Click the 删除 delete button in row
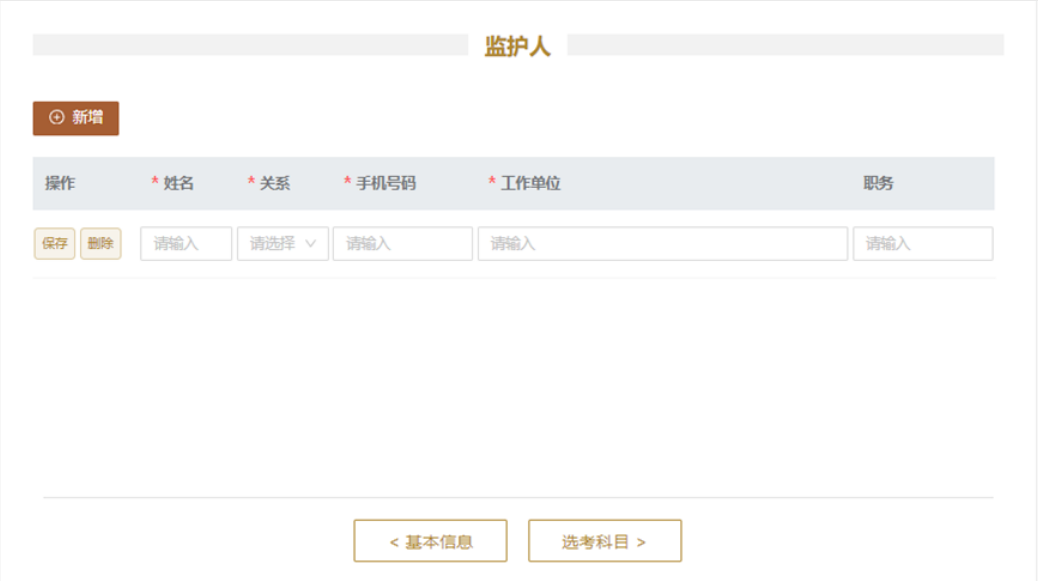 pos(100,244)
